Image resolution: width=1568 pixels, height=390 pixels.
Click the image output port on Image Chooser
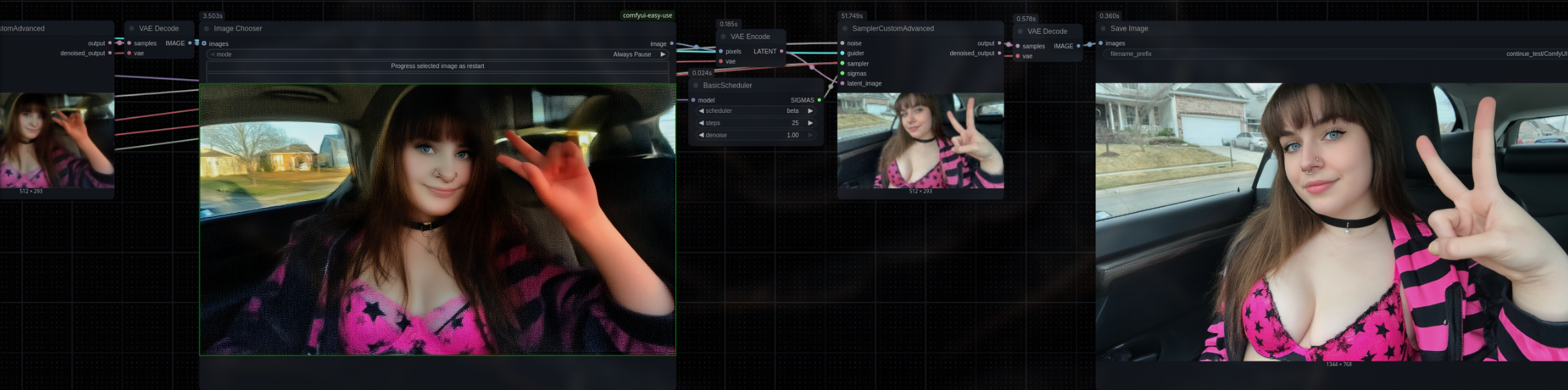click(x=672, y=43)
